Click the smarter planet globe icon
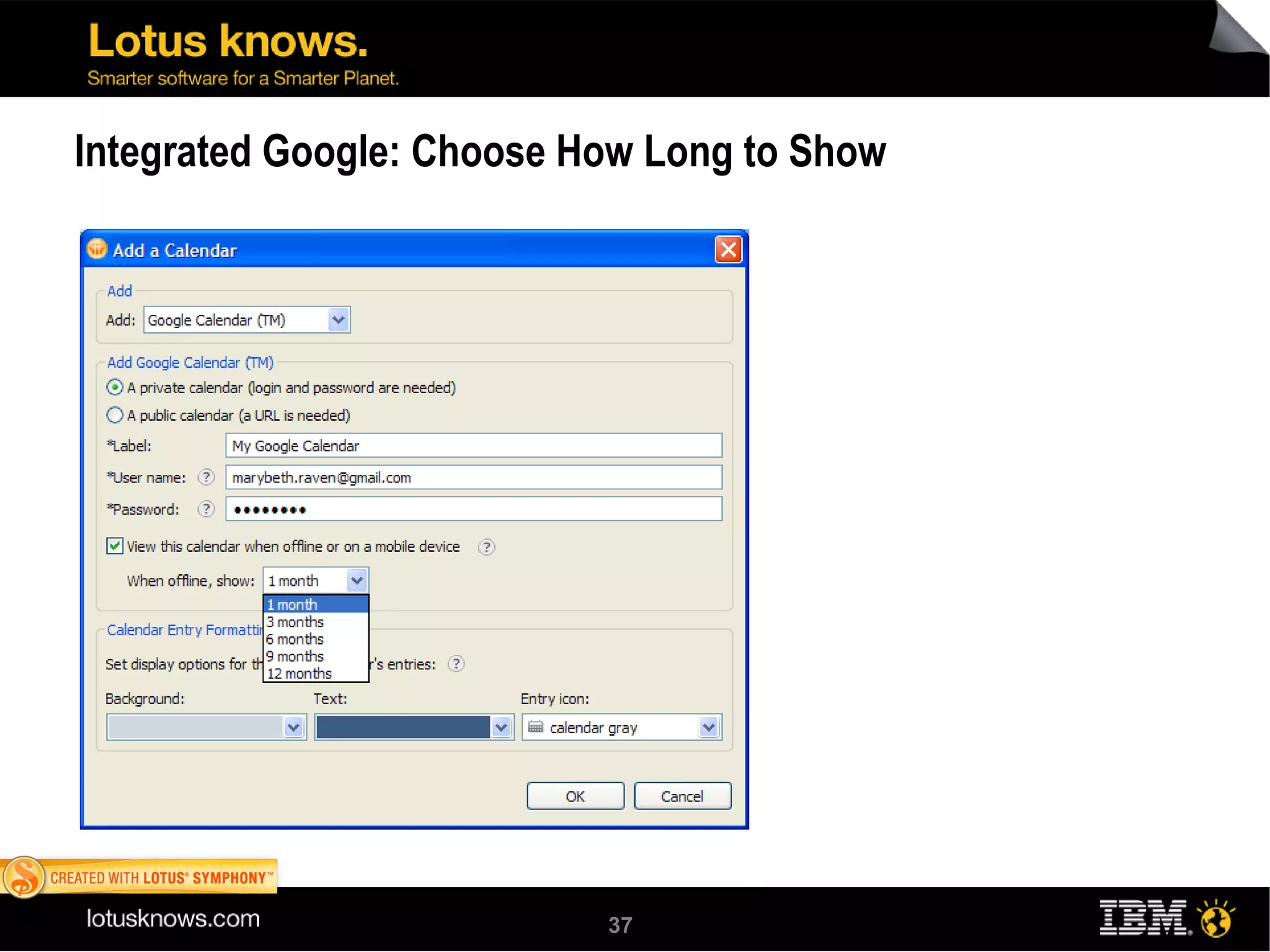 (x=1217, y=918)
